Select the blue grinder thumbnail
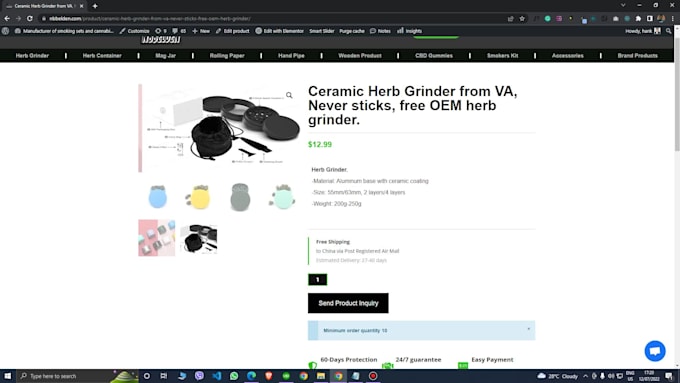Screen dimensions: 680x383 click(157, 197)
